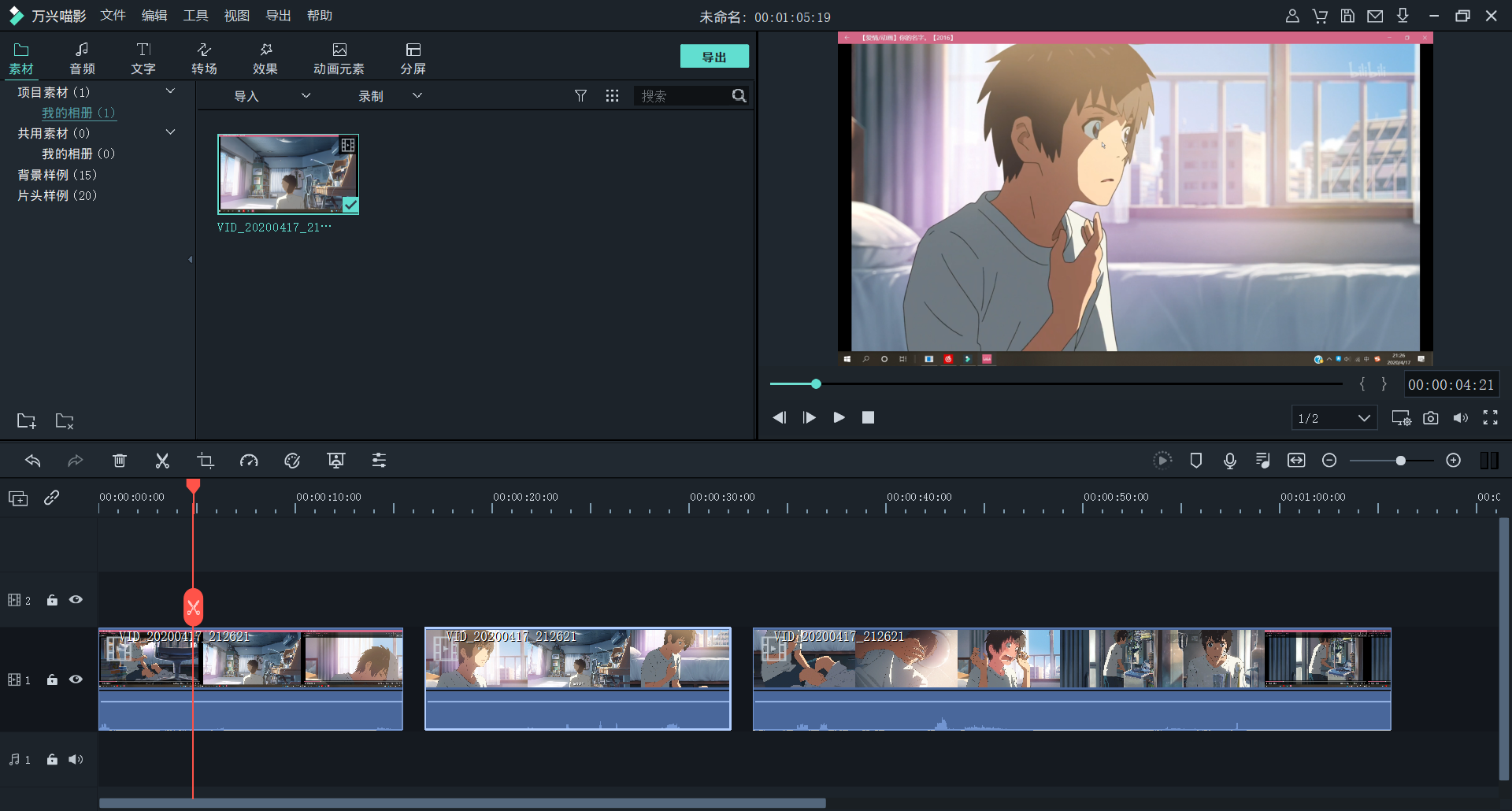Take a snapshot with the camera icon
This screenshot has width=1512, height=811.
click(1431, 418)
